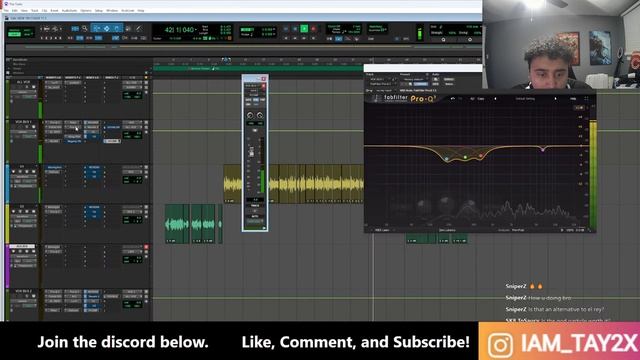Image resolution: width=640 pixels, height=360 pixels.
Task: Toggle the plug-in Bypass button
Action: [x=449, y=79]
